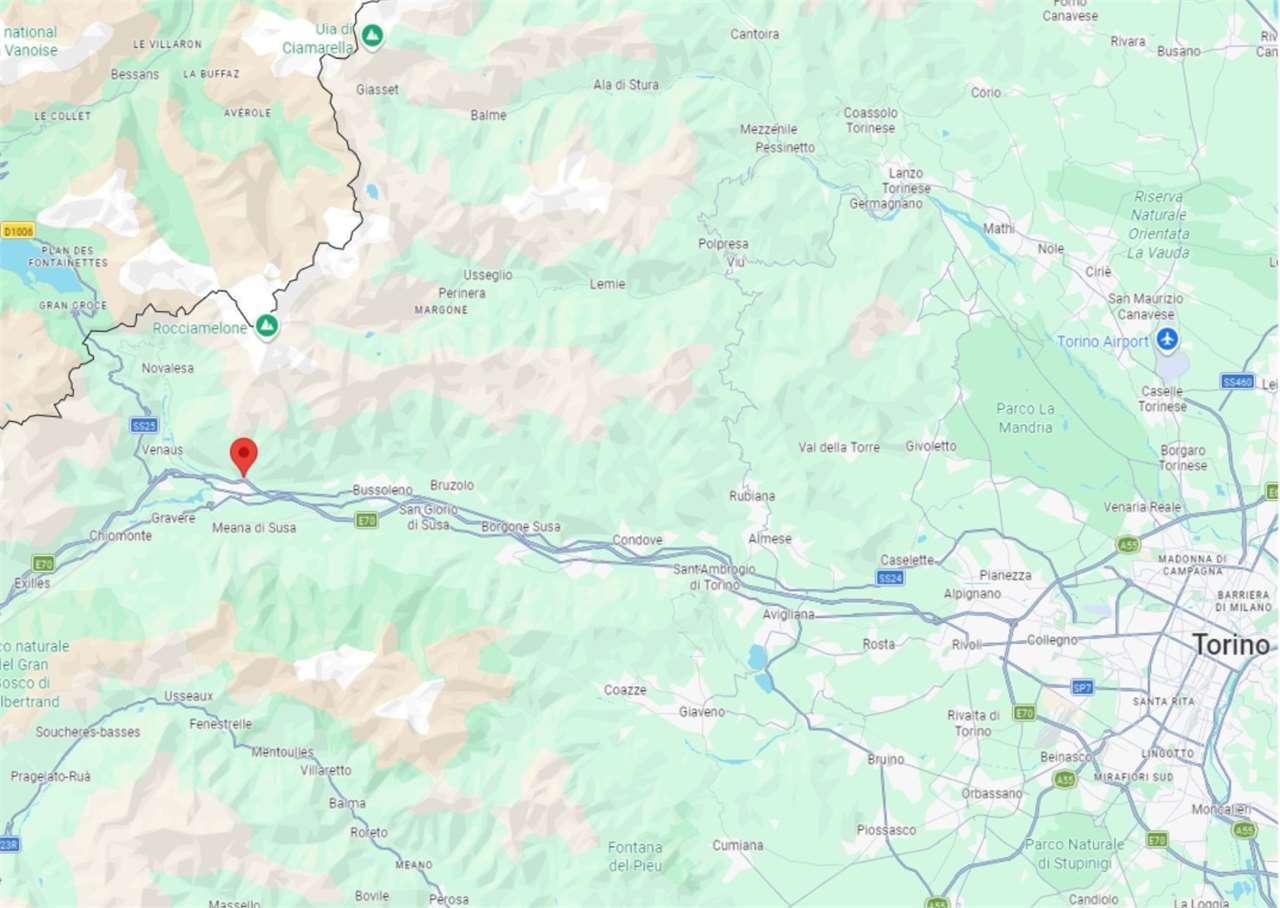This screenshot has width=1280, height=908.
Task: Open Parco Naturale di Stupinigi label
Action: coord(1074,853)
